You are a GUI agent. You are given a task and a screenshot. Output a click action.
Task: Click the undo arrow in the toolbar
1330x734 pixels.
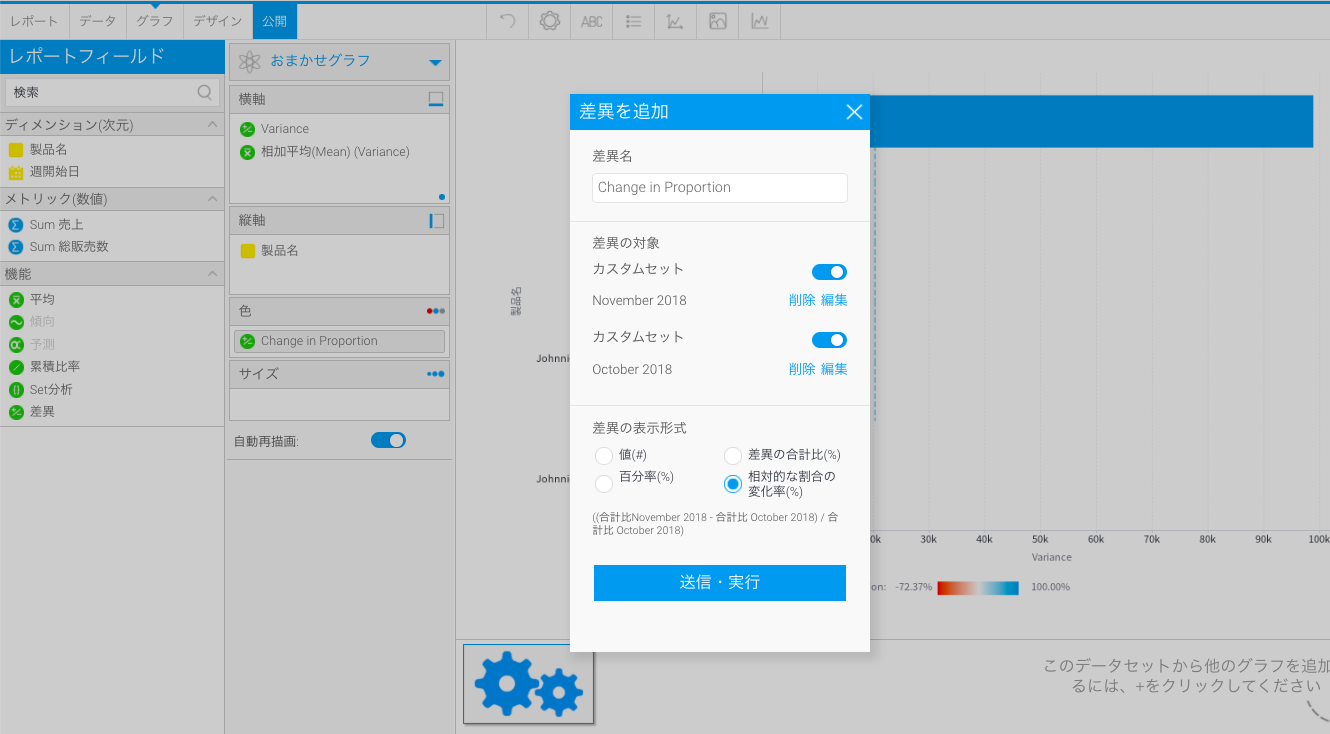[508, 21]
